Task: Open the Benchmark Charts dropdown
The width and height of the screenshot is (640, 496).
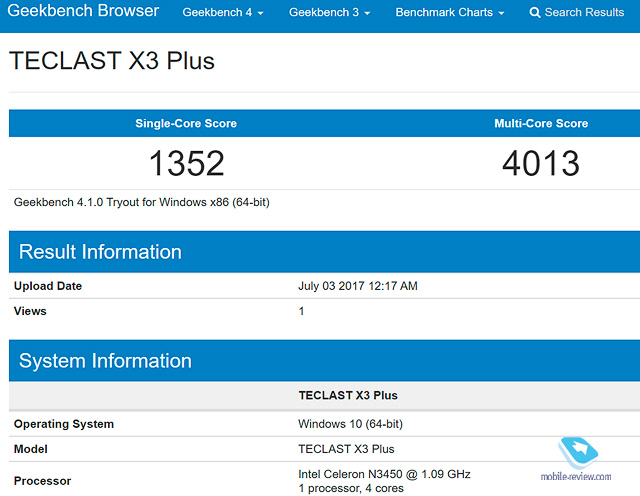Action: (x=450, y=12)
